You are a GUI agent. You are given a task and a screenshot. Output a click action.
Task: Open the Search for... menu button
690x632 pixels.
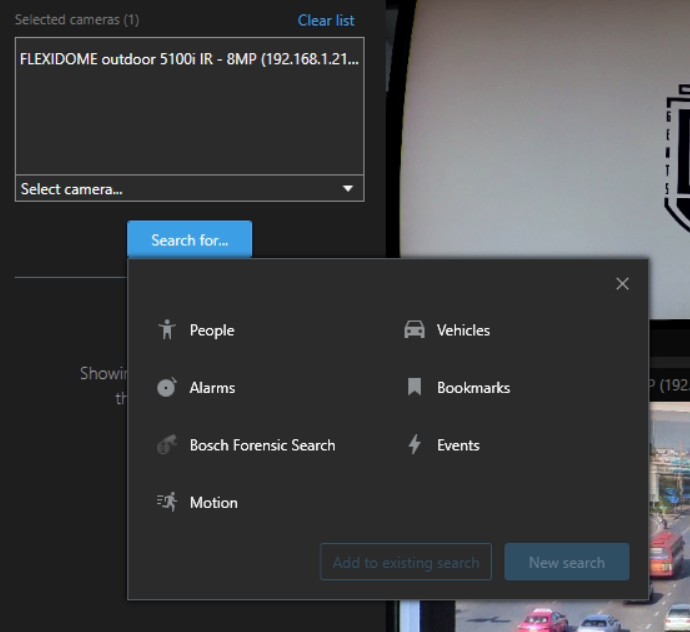(x=189, y=240)
